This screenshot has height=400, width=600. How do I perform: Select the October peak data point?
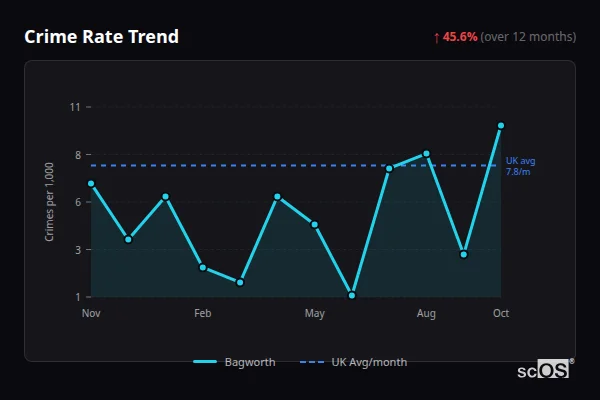coord(501,126)
